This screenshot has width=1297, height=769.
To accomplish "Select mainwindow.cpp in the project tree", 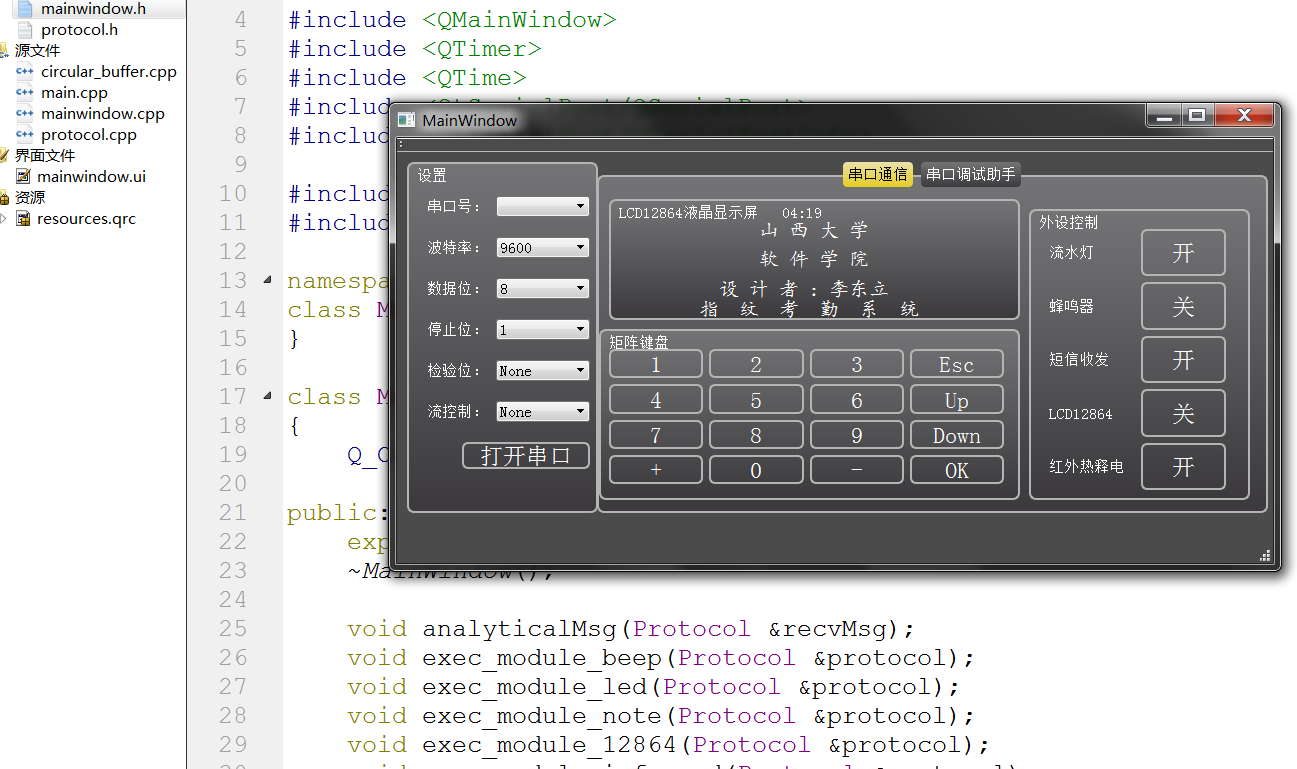I will tap(103, 114).
